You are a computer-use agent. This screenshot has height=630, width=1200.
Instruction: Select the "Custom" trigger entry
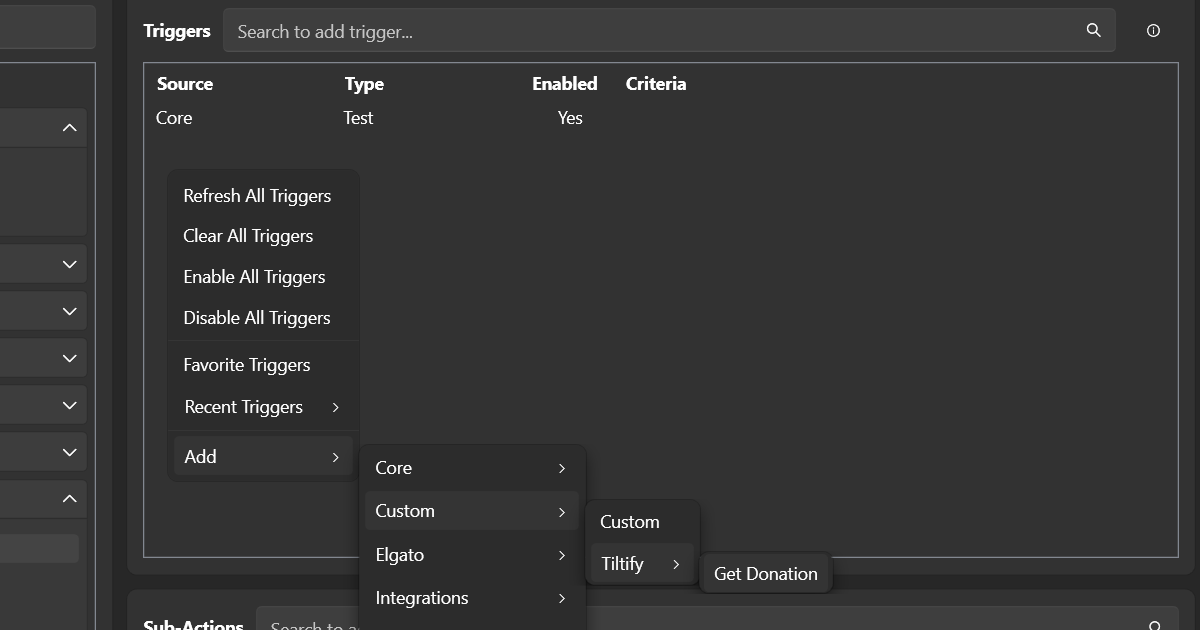(630, 521)
